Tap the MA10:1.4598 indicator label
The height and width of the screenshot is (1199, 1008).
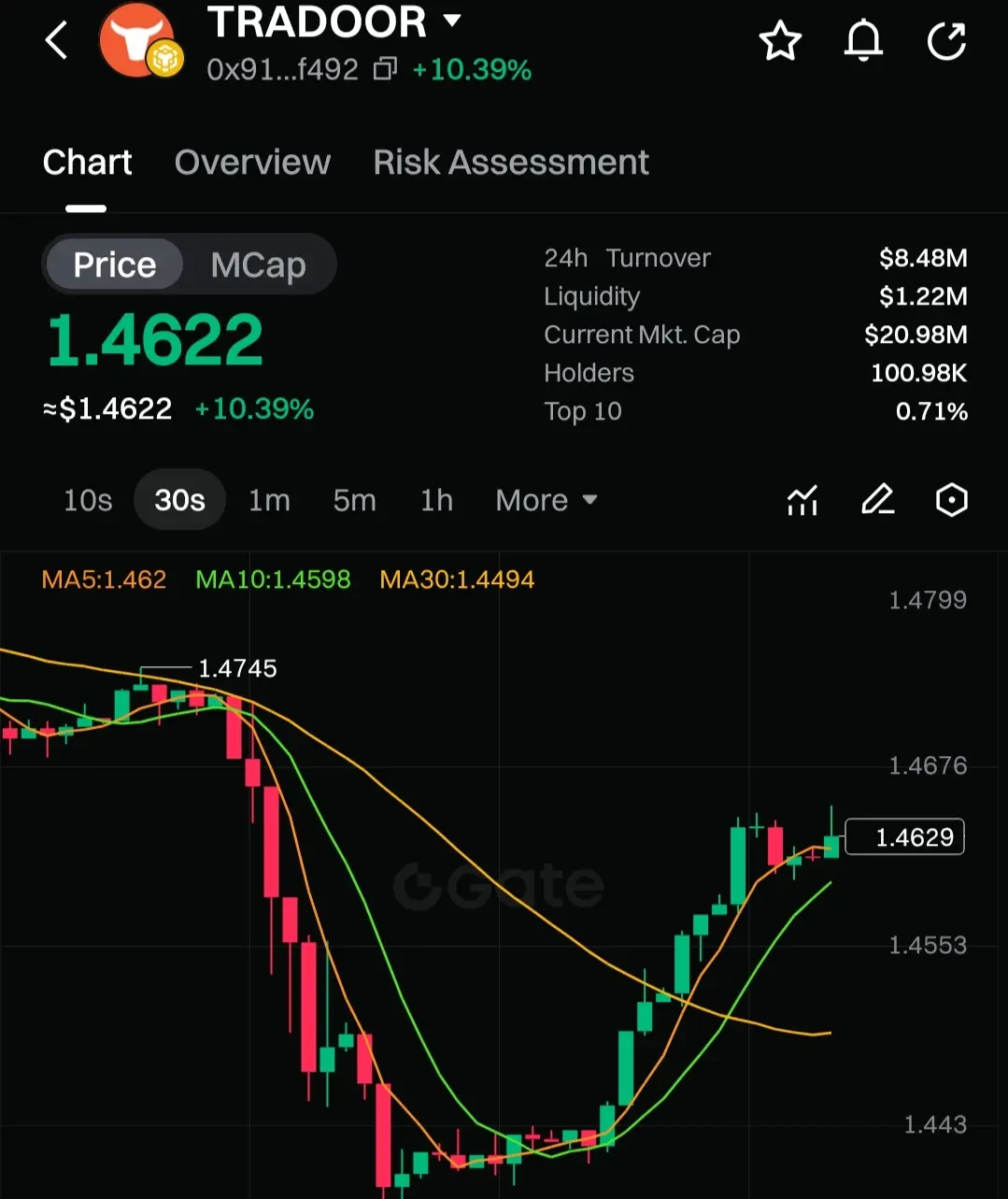[273, 579]
